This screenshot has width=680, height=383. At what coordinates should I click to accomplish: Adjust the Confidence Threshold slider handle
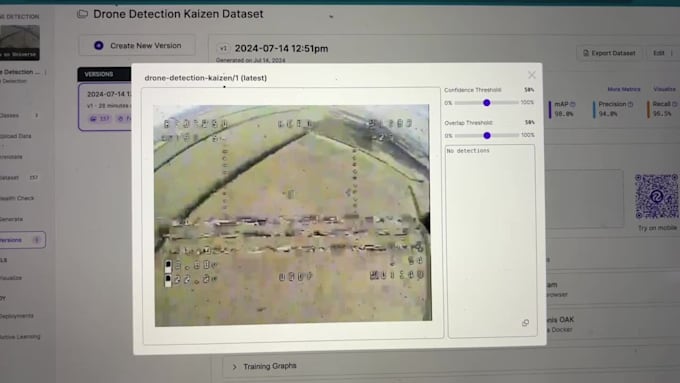click(x=487, y=103)
